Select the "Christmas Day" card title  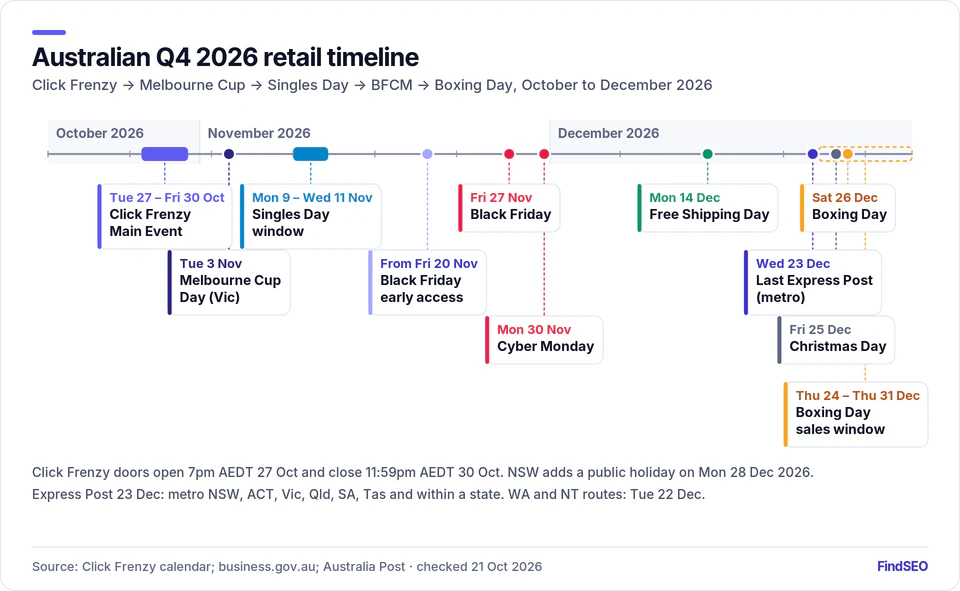pos(838,346)
